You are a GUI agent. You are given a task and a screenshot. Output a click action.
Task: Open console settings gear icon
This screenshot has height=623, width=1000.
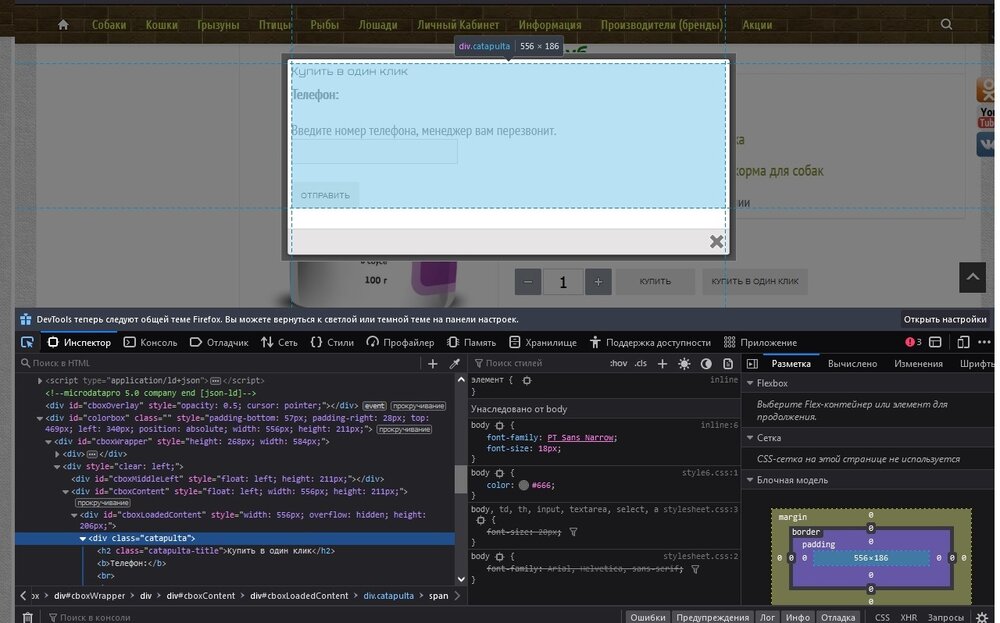pos(980,618)
